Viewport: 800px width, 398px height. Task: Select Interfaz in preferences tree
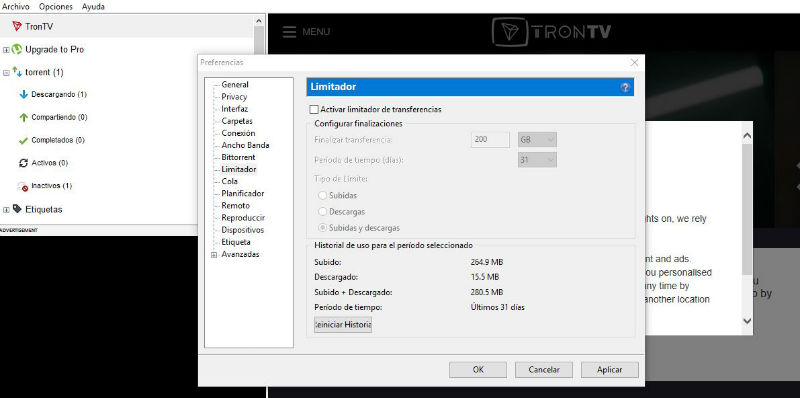click(x=234, y=109)
